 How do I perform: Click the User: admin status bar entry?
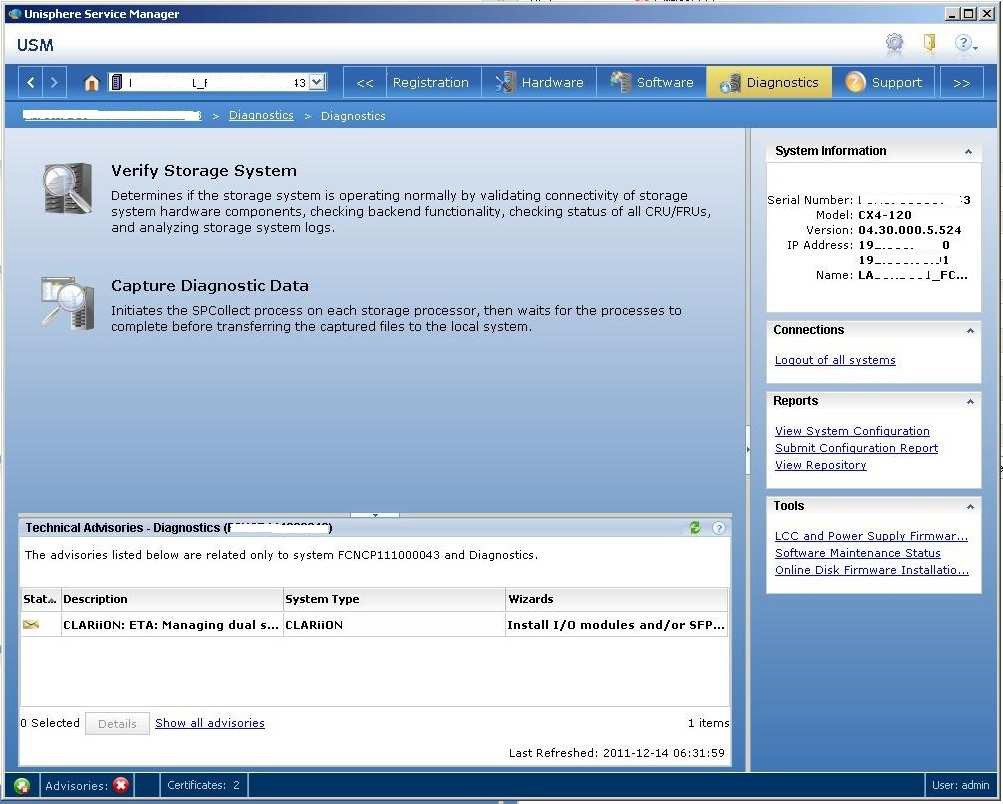960,785
